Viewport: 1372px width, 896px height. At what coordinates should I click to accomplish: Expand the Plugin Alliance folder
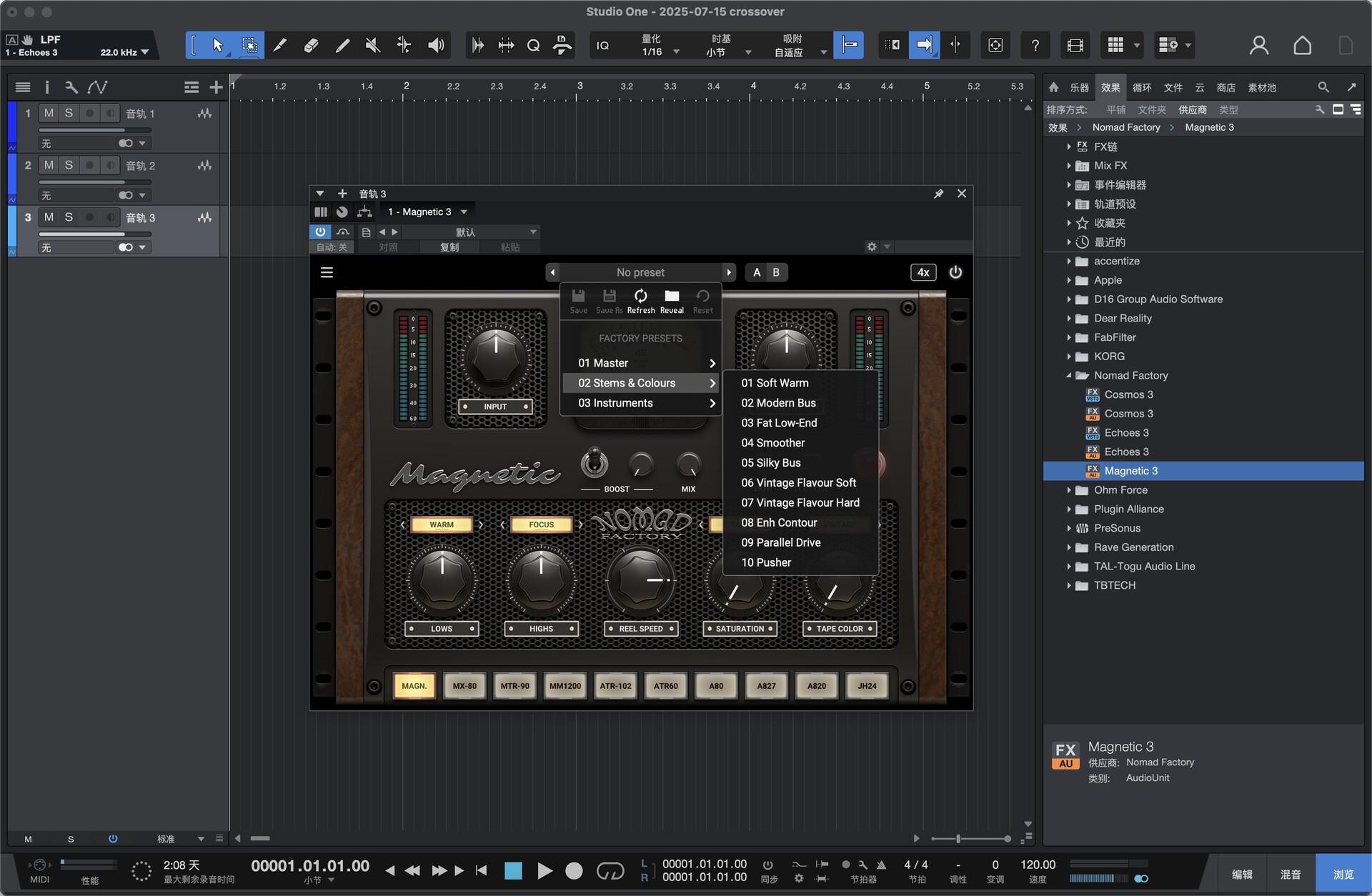pyautogui.click(x=1069, y=509)
